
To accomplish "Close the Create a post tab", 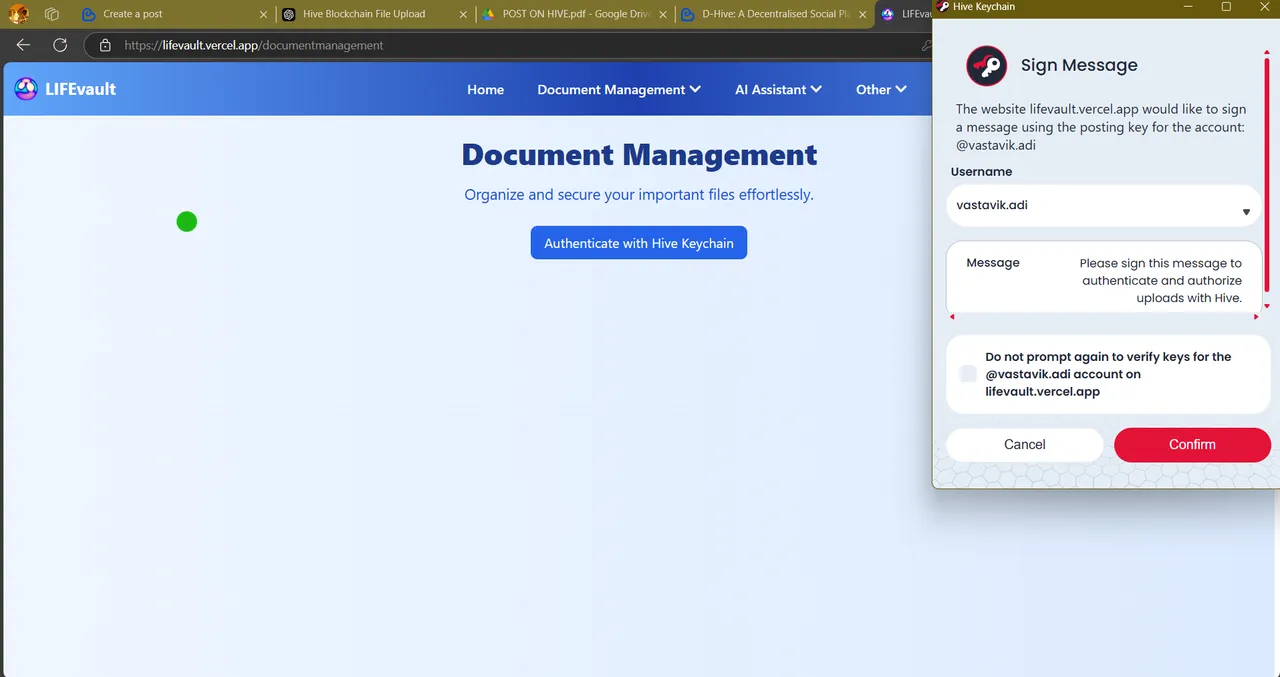I will click(263, 14).
